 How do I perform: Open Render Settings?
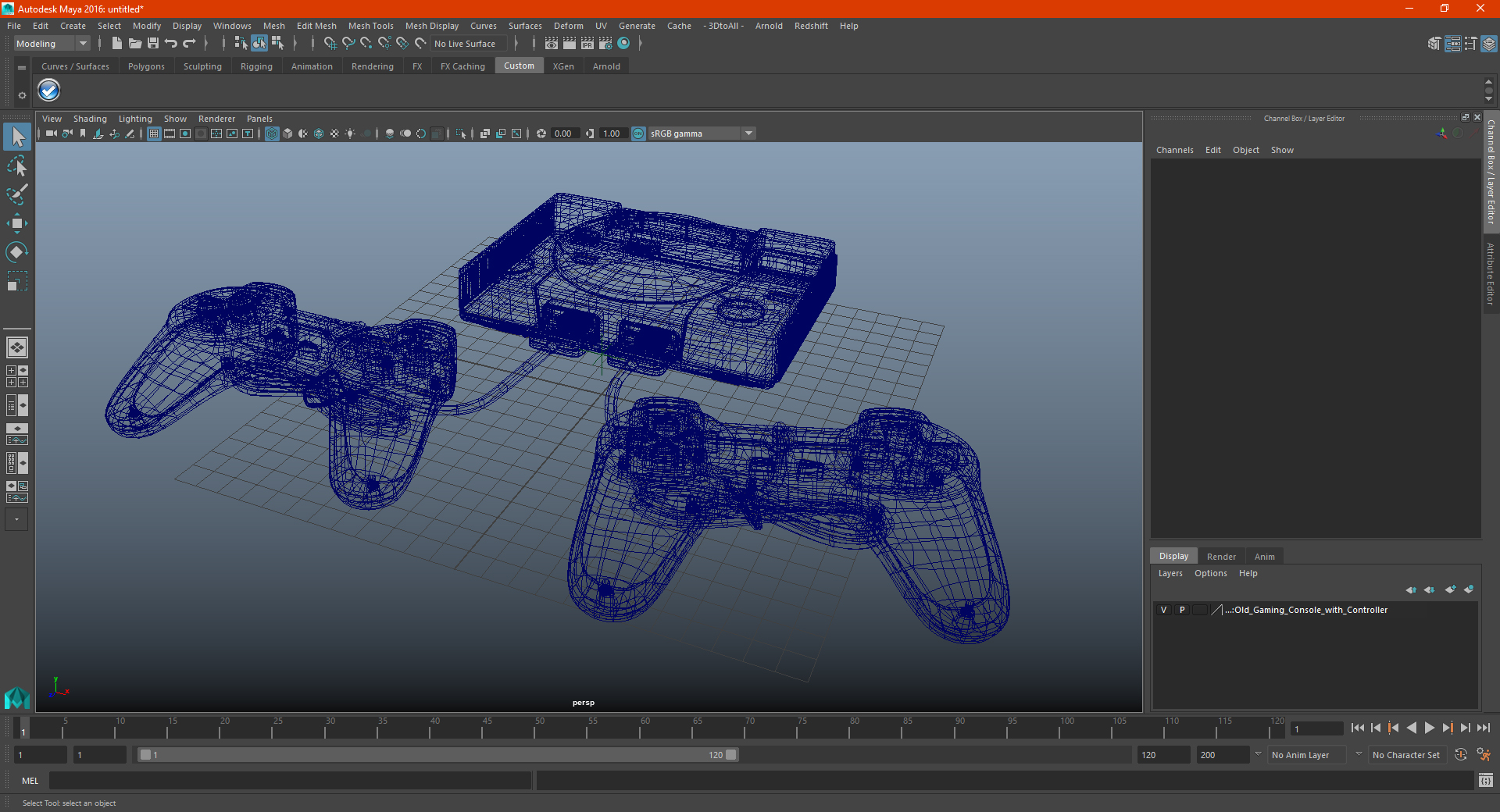point(605,44)
